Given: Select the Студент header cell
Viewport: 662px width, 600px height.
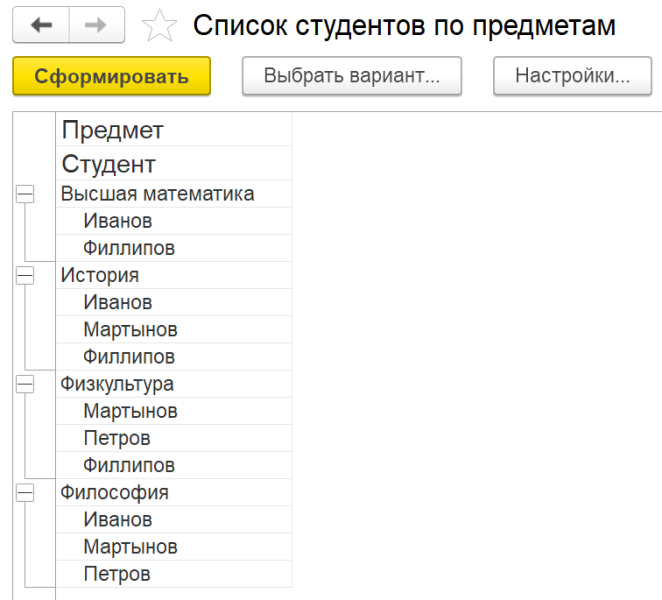Looking at the screenshot, I should pos(108,164).
